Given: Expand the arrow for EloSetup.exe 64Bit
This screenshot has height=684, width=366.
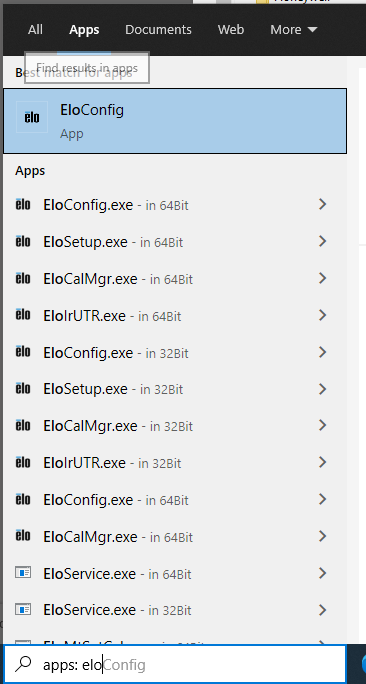Looking at the screenshot, I should [322, 241].
